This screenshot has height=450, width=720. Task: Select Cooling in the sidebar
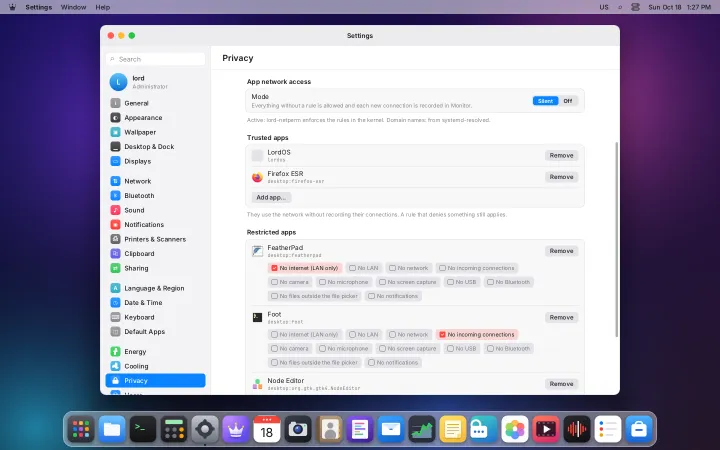tap(155, 366)
